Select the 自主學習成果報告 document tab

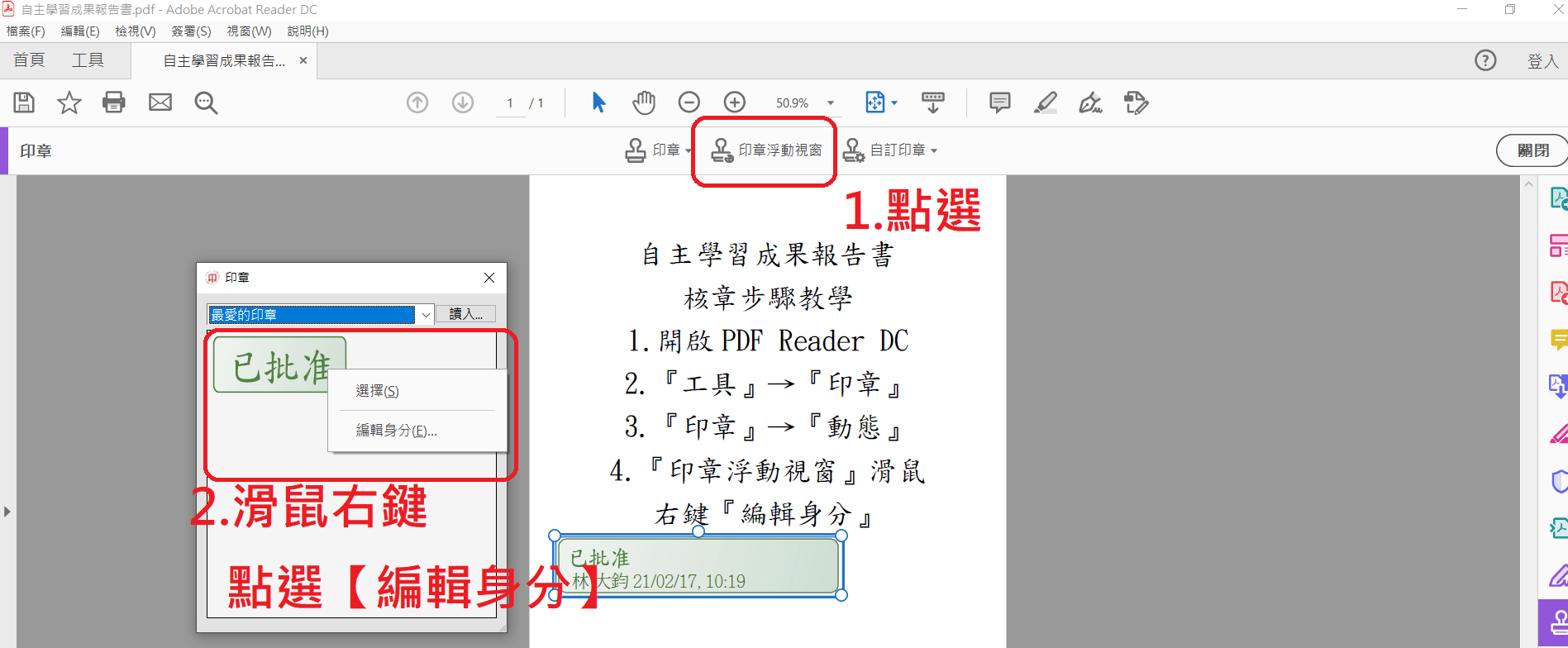pos(223,61)
